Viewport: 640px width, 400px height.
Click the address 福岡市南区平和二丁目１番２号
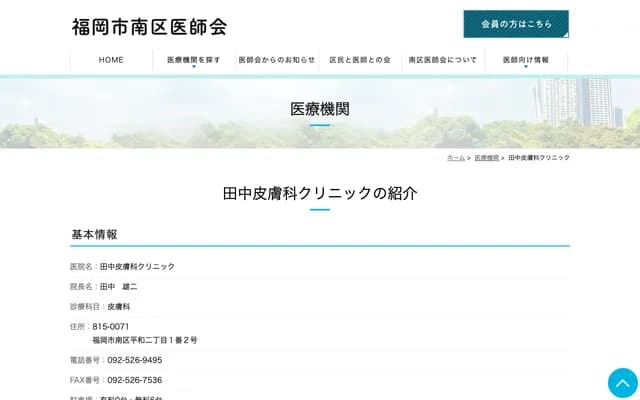coord(145,340)
